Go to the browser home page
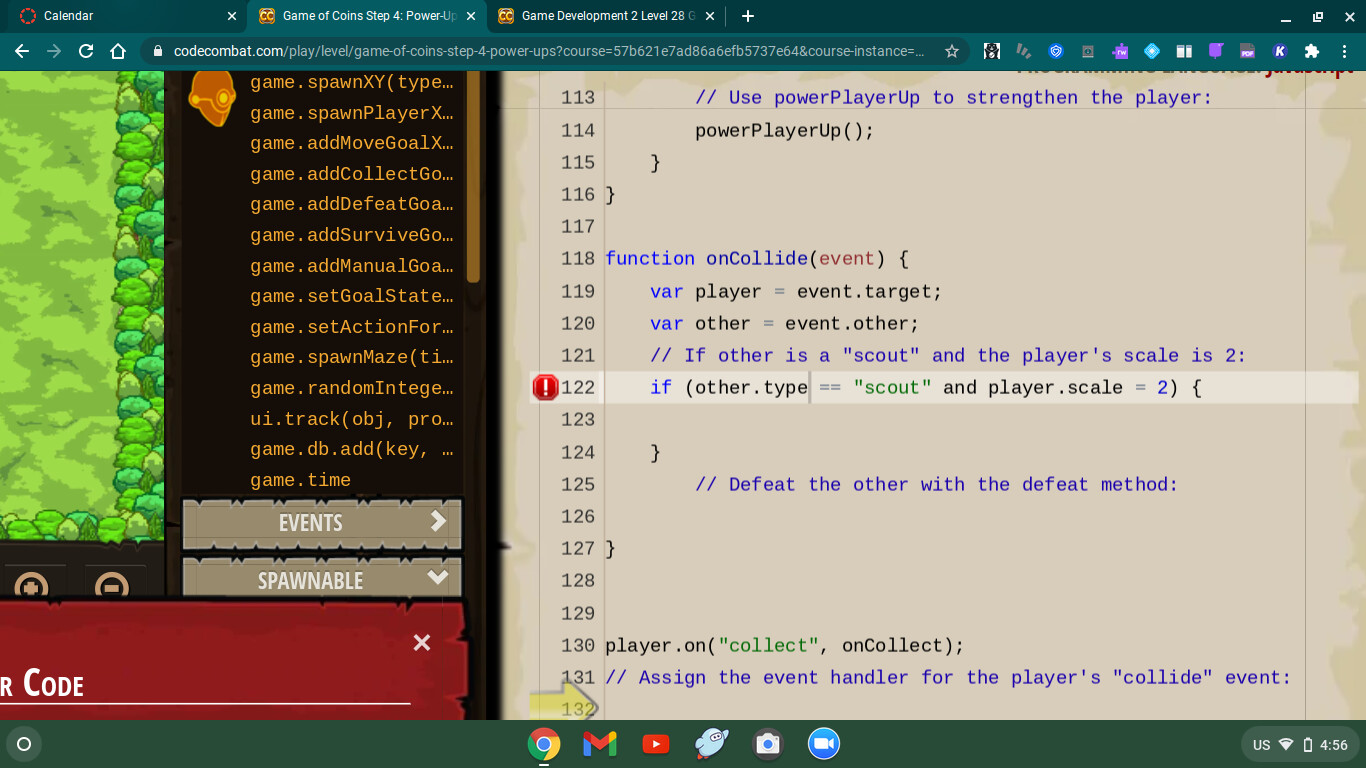 click(118, 51)
